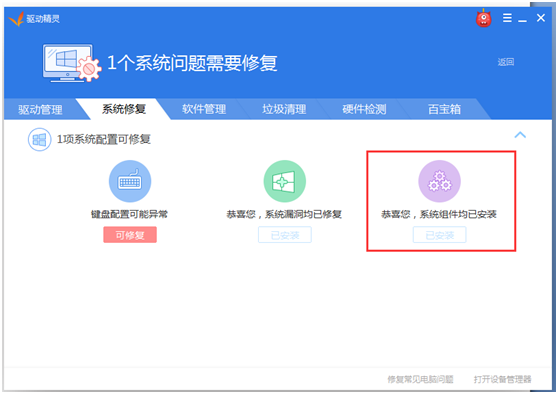Open the 修复常见电脑问题 link
Image resolution: width=558 pixels, height=394 pixels.
(420, 379)
